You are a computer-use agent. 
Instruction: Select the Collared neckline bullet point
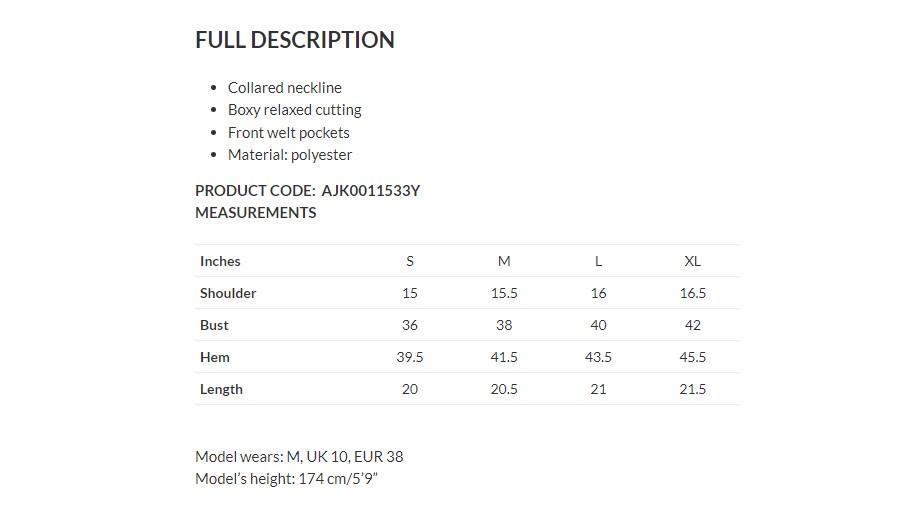click(x=284, y=88)
